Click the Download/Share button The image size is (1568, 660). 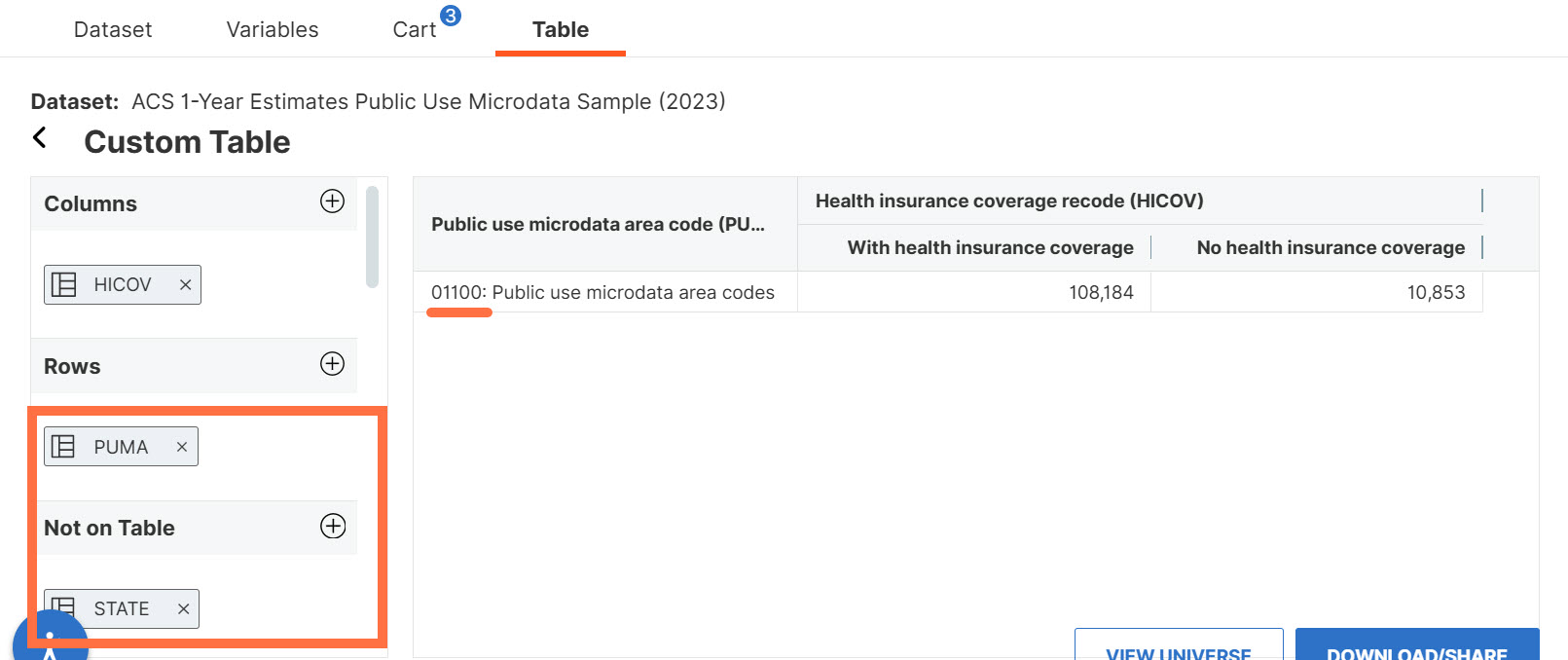click(x=1417, y=644)
